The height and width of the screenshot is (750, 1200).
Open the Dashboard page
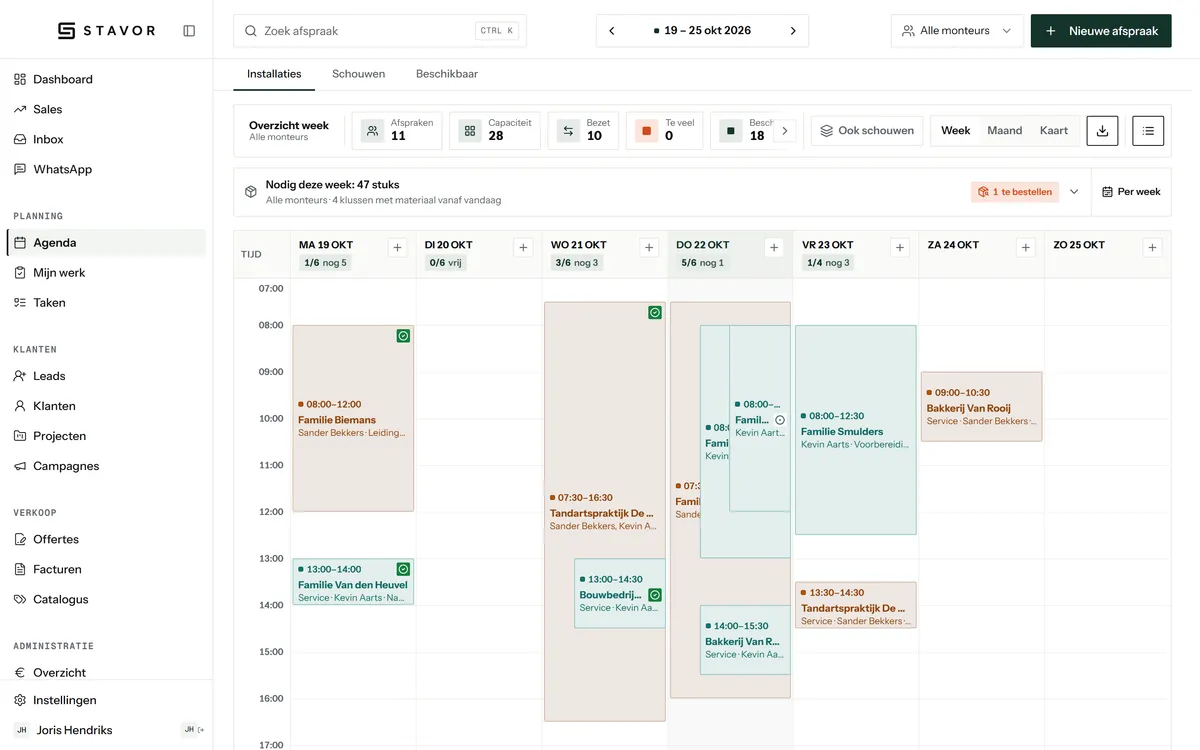106,79
